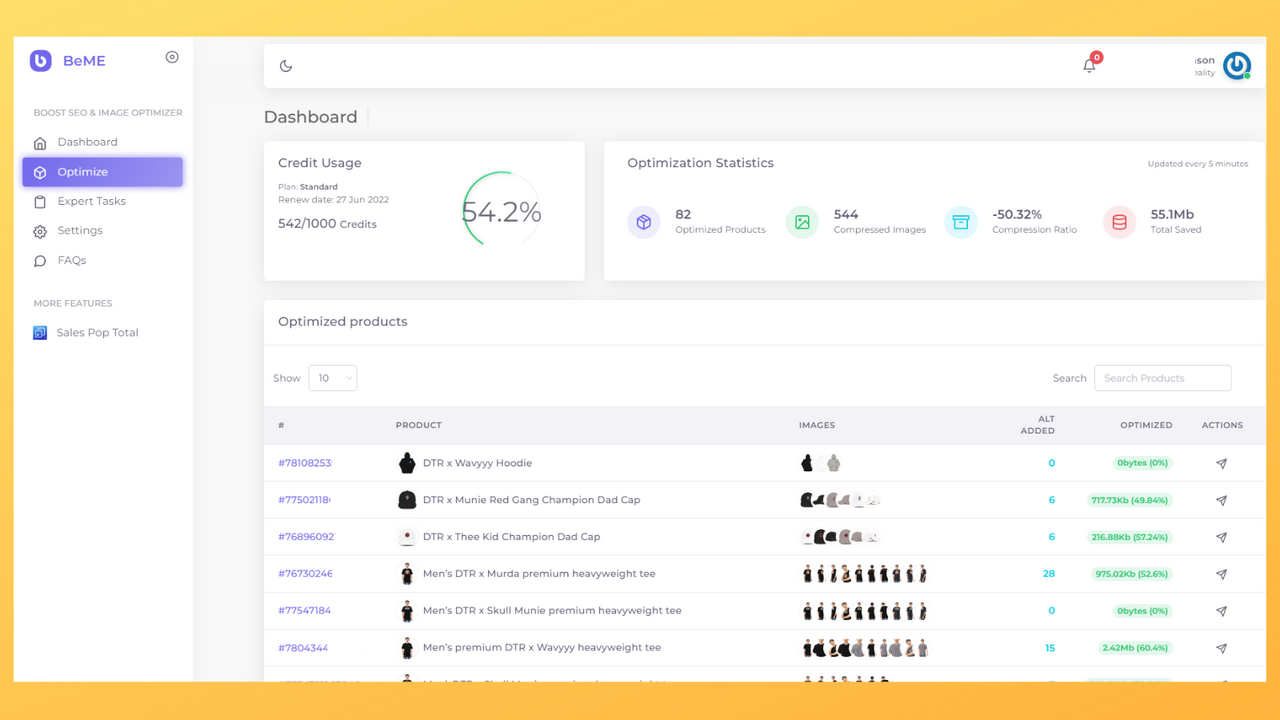Click send action for Thee Kid Dad Cap
Screen dimensions: 1280x720
pos(1221,538)
